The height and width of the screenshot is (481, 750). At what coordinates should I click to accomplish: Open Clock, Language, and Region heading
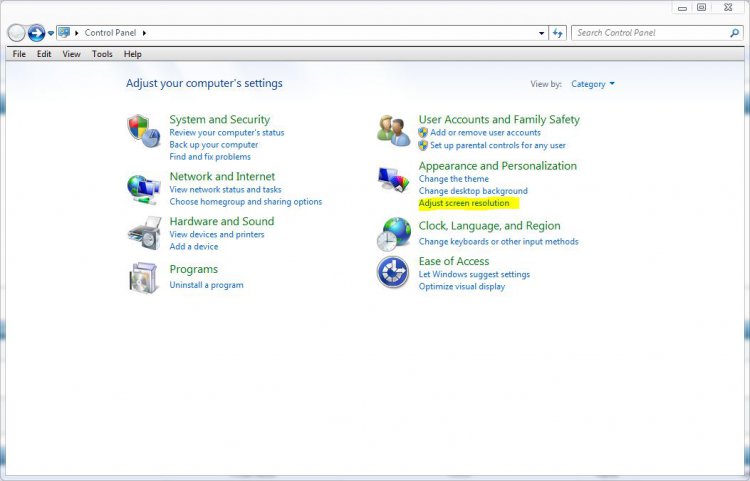[489, 226]
